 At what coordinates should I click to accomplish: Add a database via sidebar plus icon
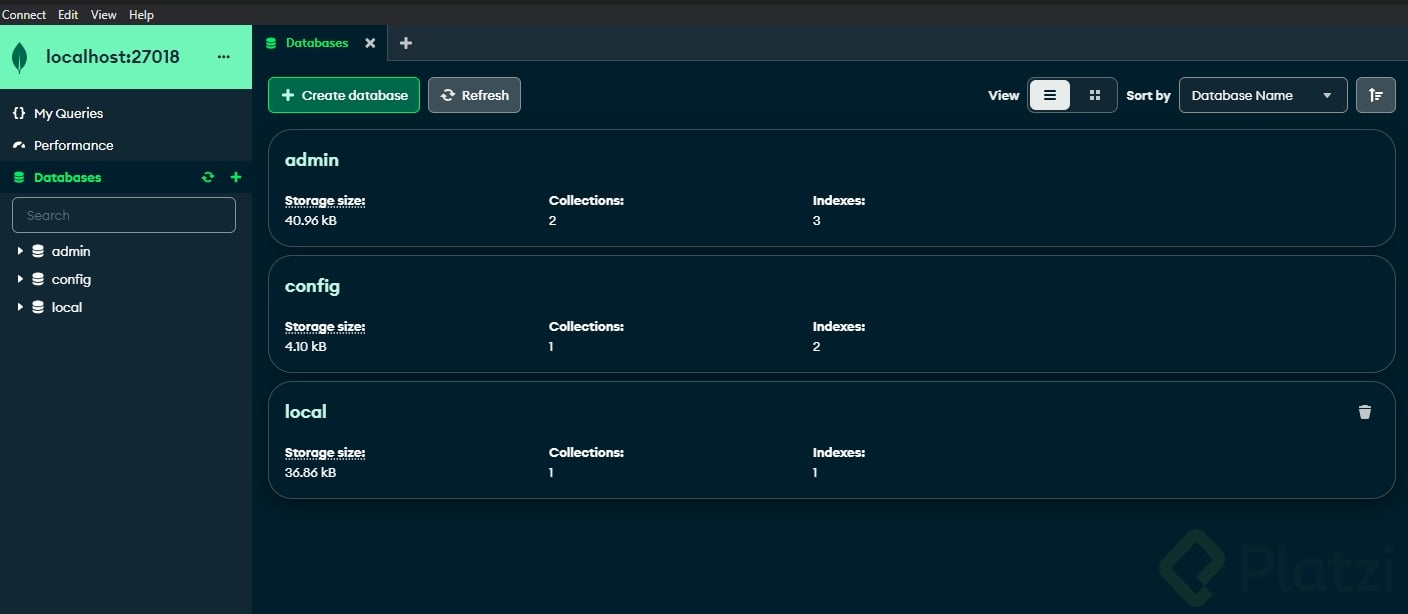(236, 177)
